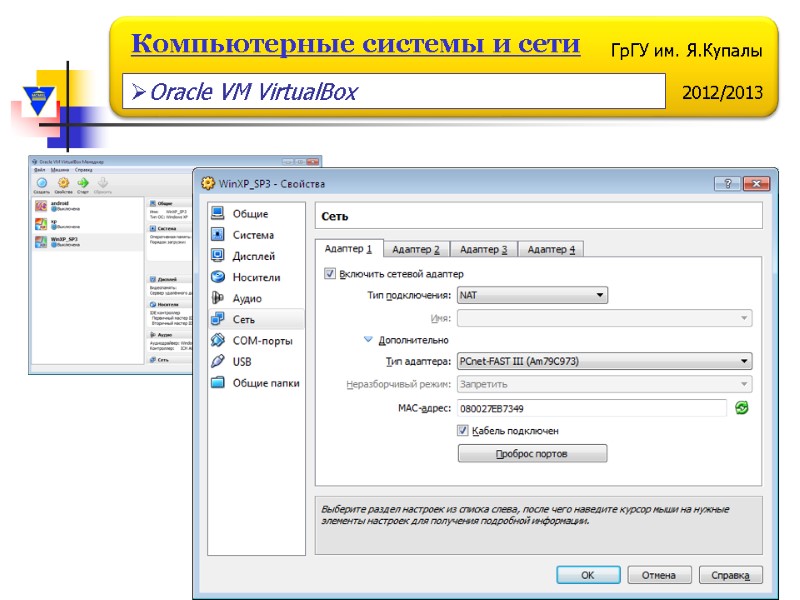Click the Справка button in dialog
Viewport: 800px width, 600px height.
[730, 575]
